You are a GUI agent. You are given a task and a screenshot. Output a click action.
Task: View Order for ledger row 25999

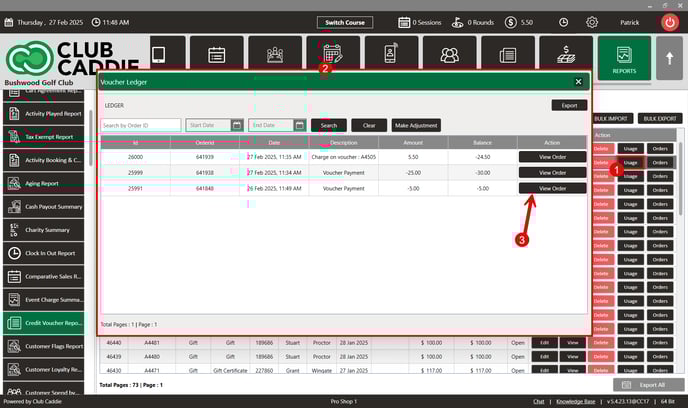552,173
